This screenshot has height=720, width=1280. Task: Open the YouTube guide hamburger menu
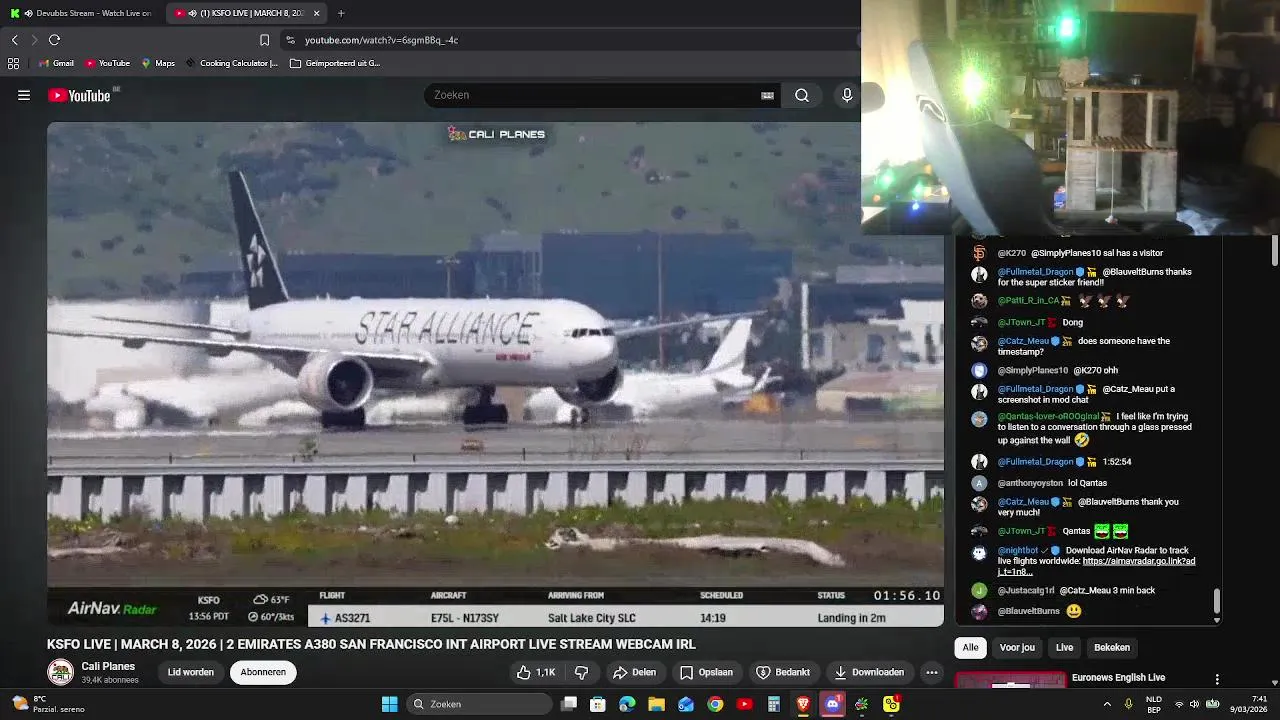[24, 95]
